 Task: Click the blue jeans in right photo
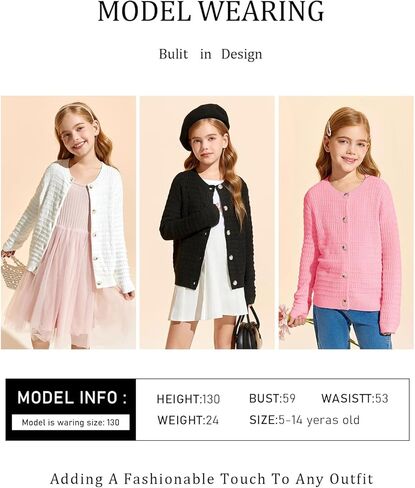coord(352,328)
